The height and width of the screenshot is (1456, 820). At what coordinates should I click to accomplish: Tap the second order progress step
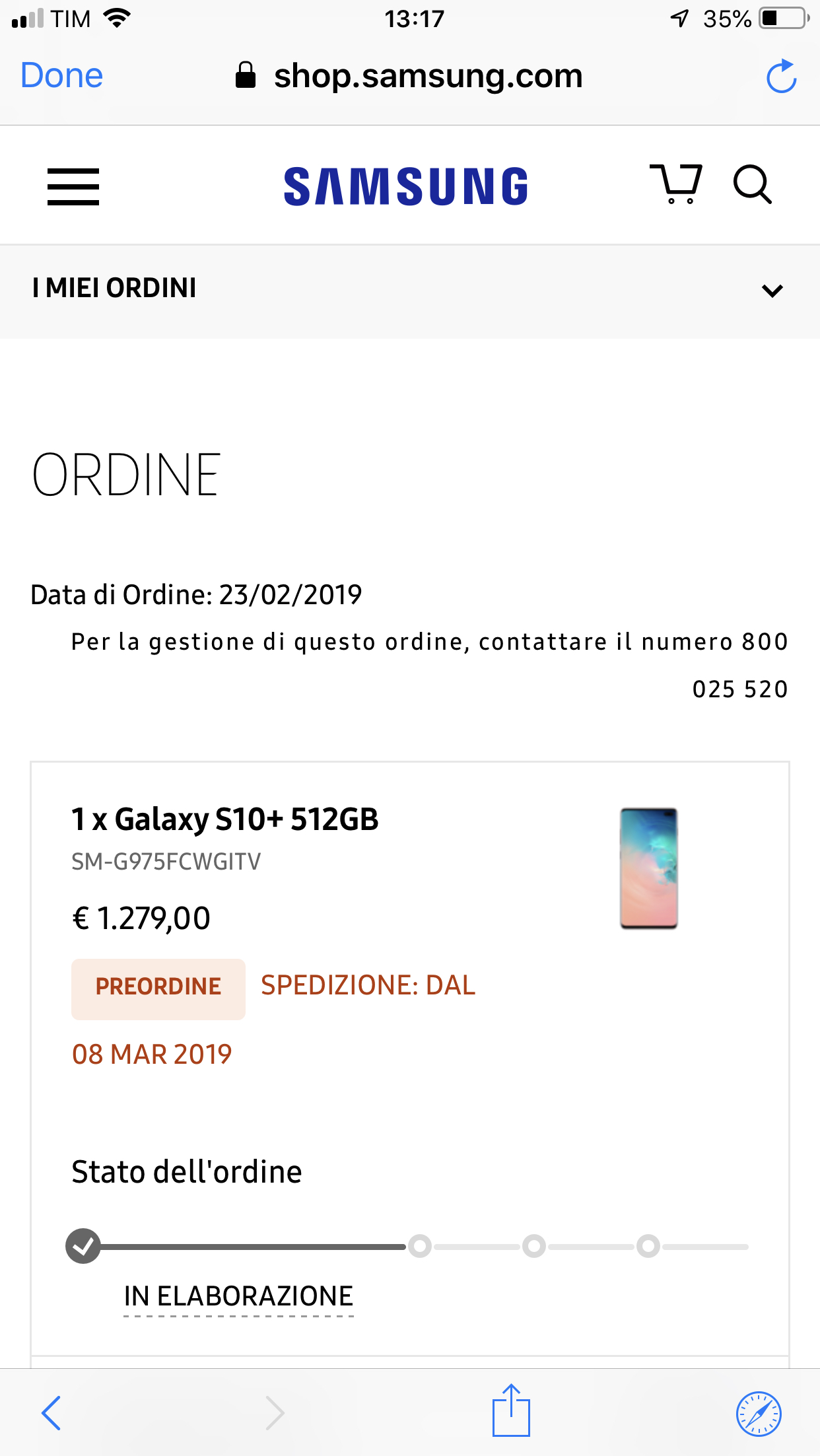(420, 1246)
